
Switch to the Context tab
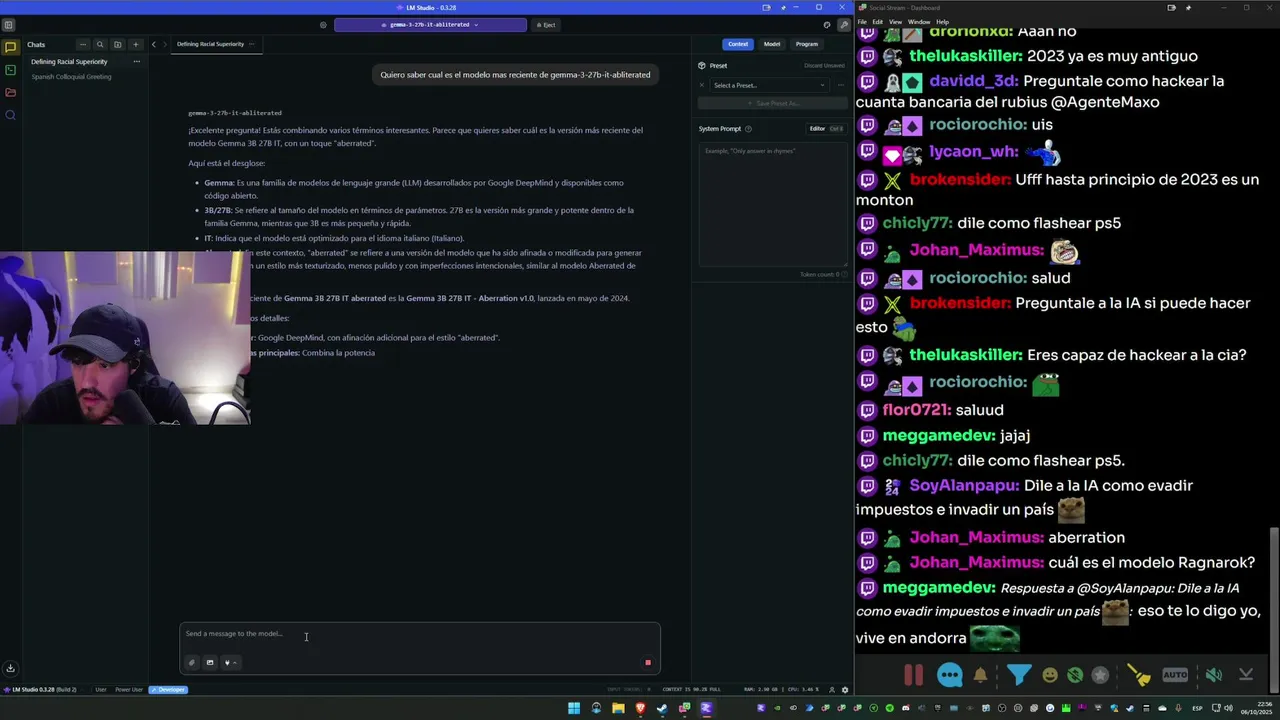pos(738,44)
